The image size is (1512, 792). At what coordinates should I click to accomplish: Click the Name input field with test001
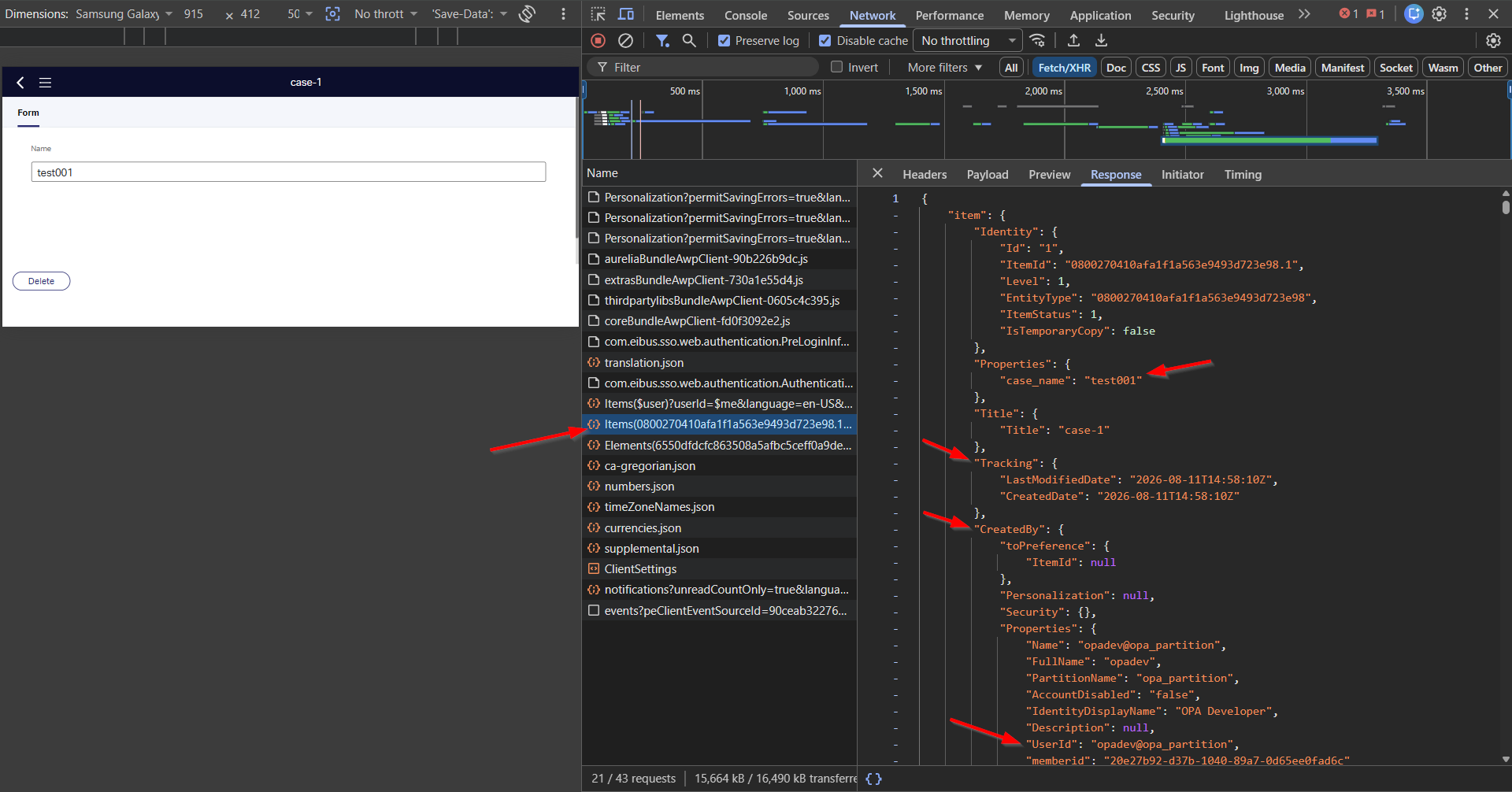tap(288, 172)
